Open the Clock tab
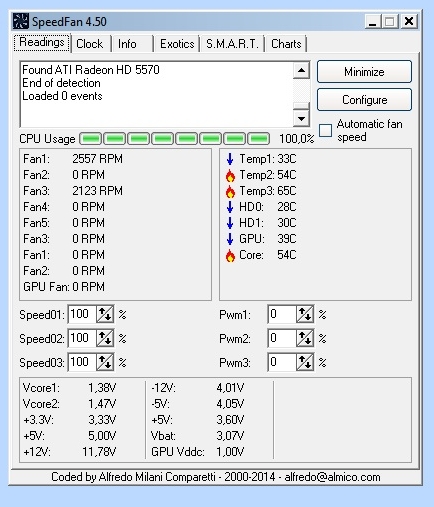 pyautogui.click(x=90, y=44)
